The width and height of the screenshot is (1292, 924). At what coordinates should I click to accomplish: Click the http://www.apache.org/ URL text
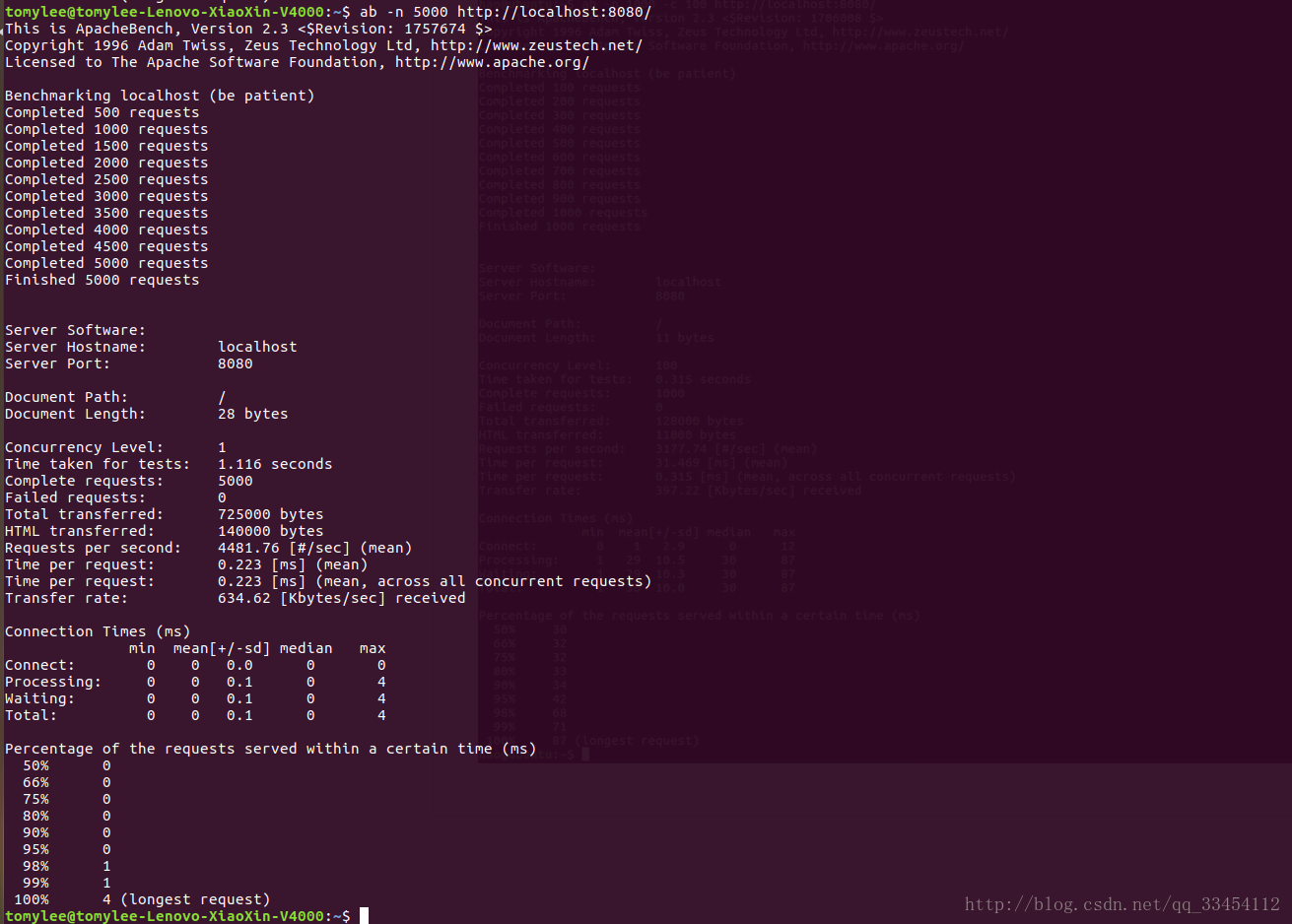(x=492, y=62)
